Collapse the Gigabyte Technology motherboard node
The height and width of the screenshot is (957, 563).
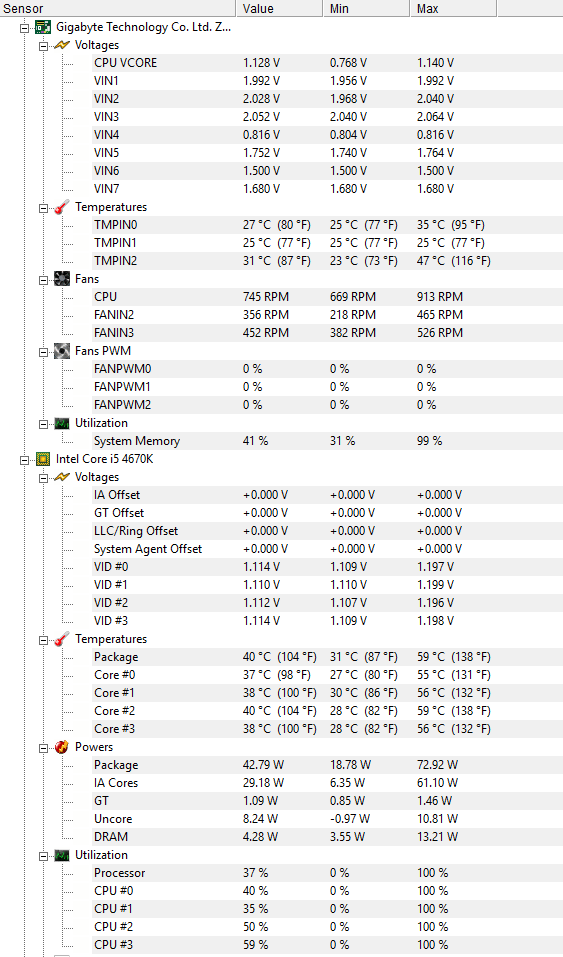click(x=24, y=28)
